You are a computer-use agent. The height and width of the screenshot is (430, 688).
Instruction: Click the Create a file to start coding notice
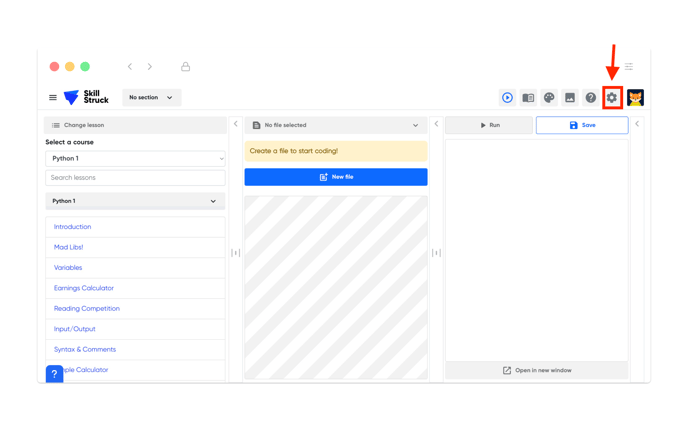point(336,151)
